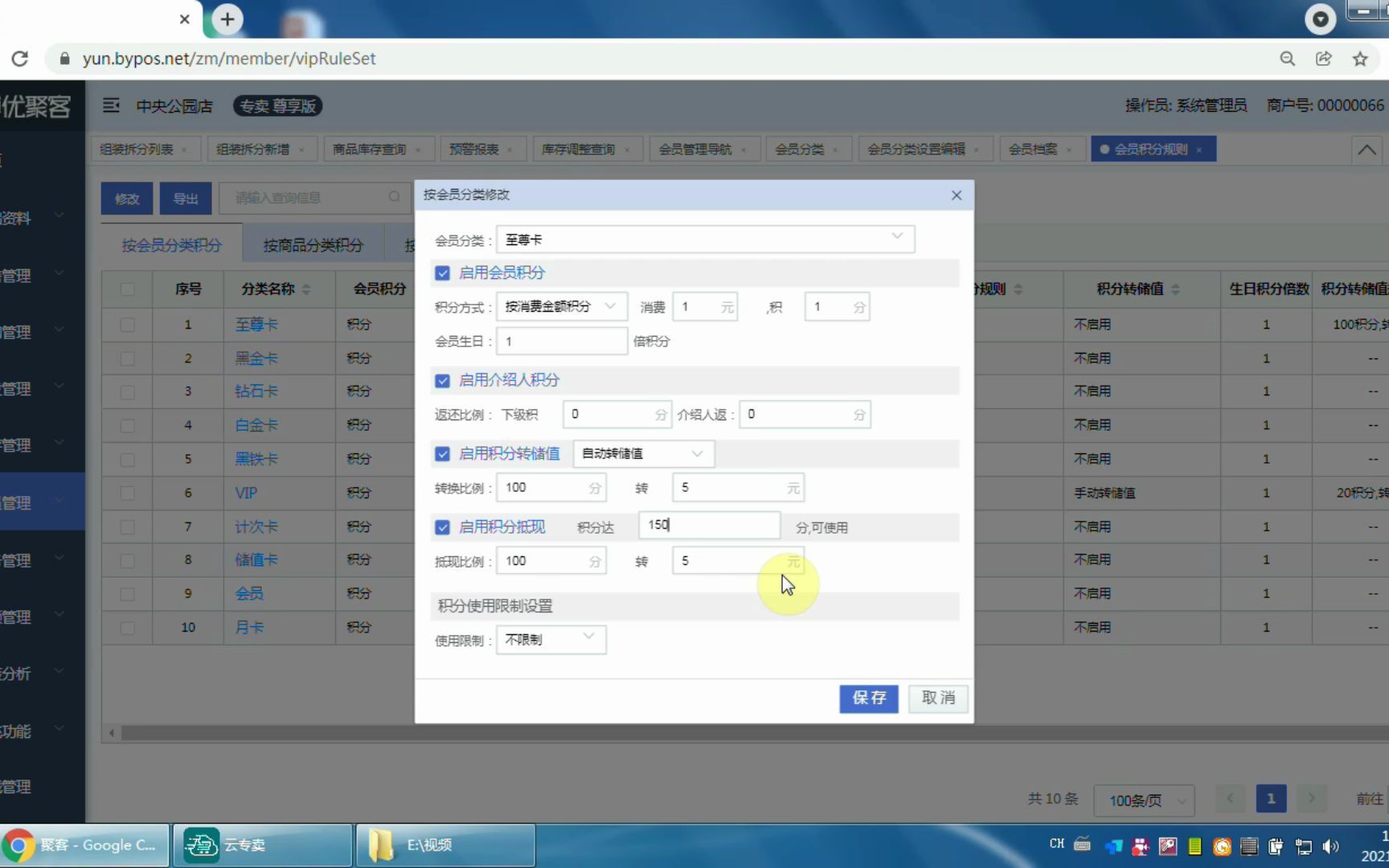Open the 使用限制 dropdown showing 不限制
This screenshot has width=1389, height=868.
tap(551, 640)
